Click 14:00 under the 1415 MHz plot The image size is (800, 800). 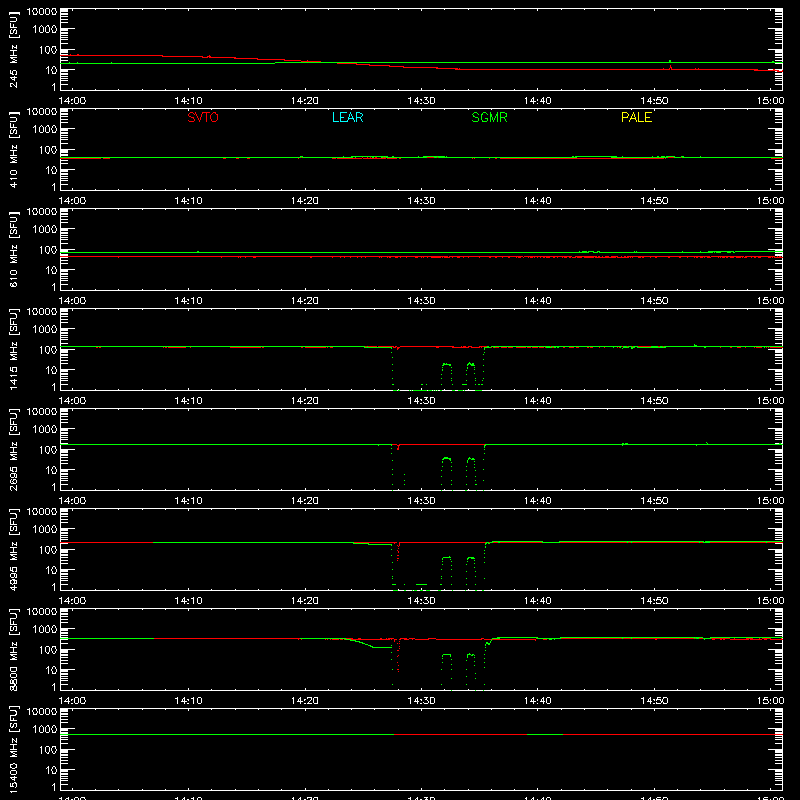click(x=72, y=401)
